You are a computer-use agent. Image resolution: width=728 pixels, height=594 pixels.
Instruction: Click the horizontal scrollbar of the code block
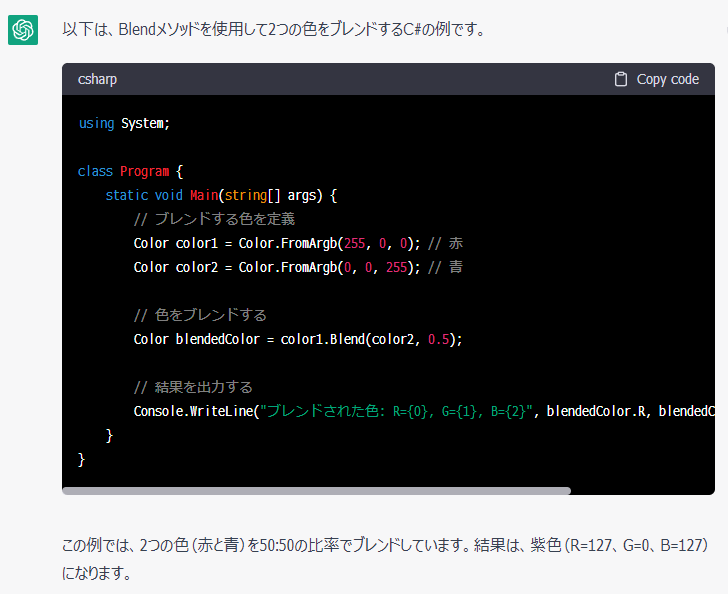pyautogui.click(x=316, y=491)
